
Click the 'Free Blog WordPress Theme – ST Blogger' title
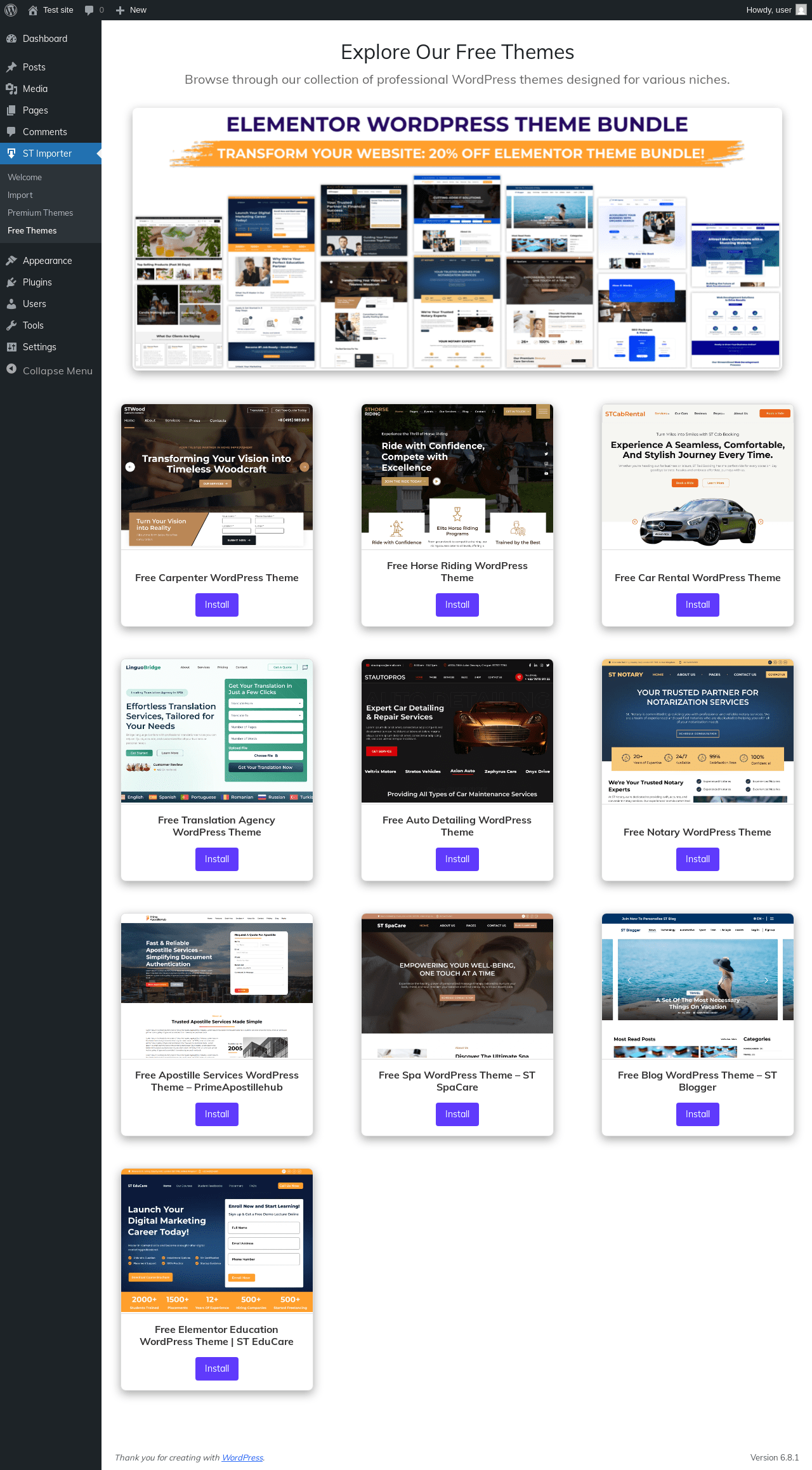pos(698,1081)
